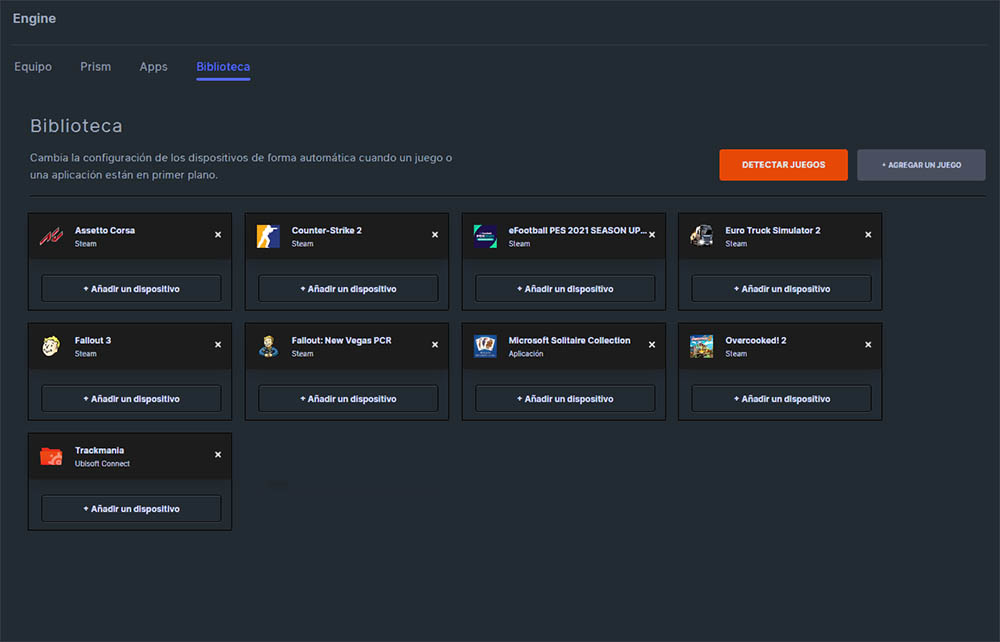1000x642 pixels.
Task: Click the Euro Truck Simulator 2 icon
Action: pos(702,236)
